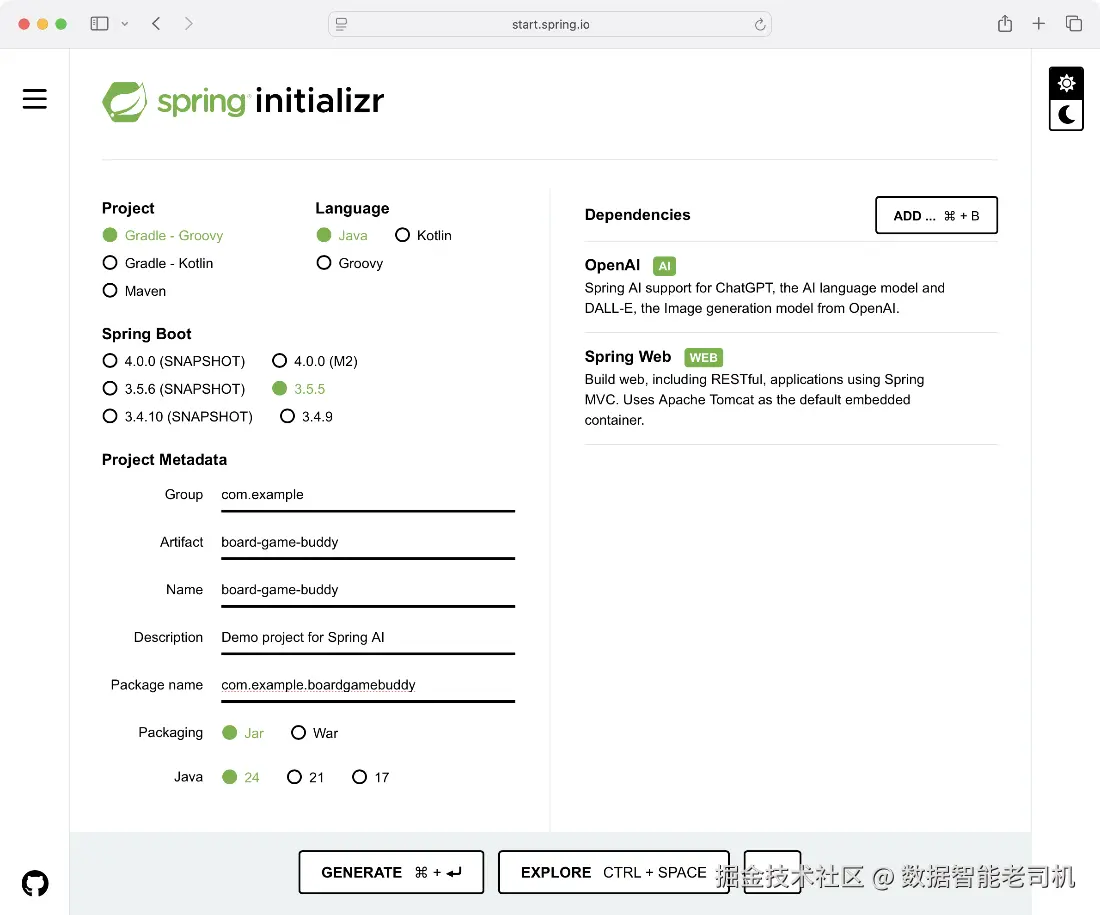Select Java version 21
The height and width of the screenshot is (915, 1100).
[x=306, y=777]
